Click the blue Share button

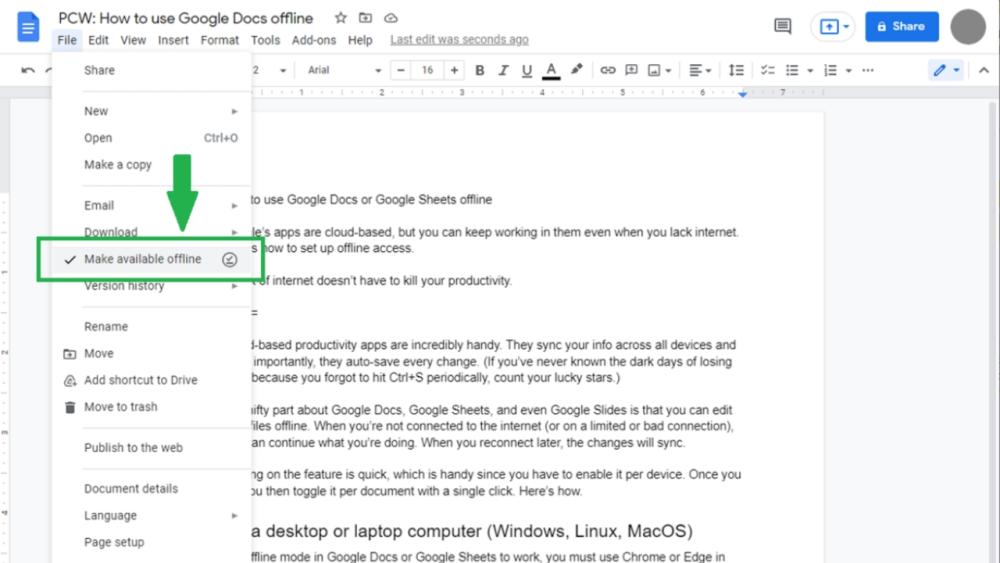(902, 27)
